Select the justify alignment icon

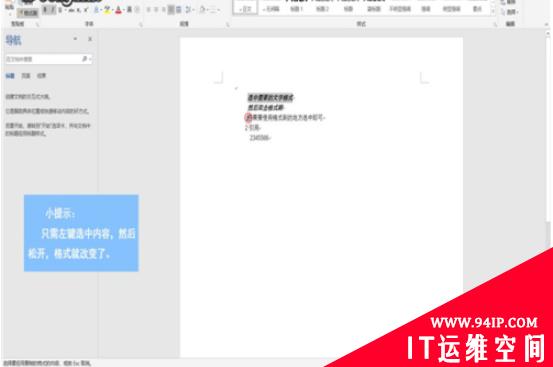click(x=171, y=10)
